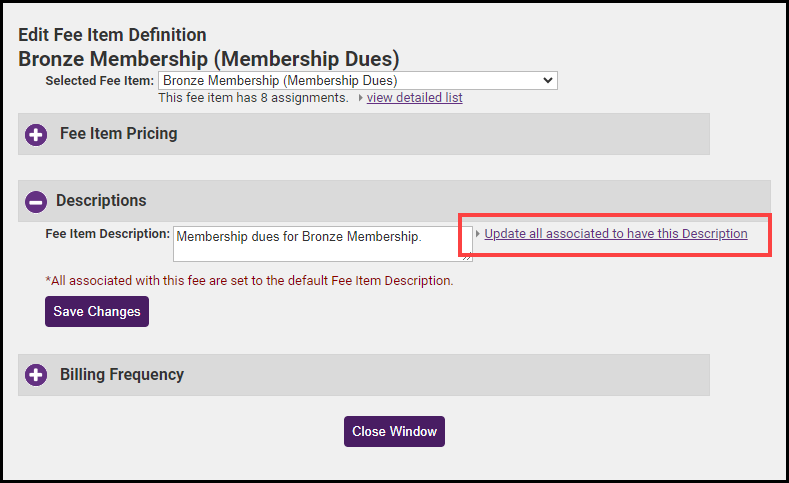Click arrow bullet before view detailed list
The height and width of the screenshot is (483, 789).
(360, 98)
